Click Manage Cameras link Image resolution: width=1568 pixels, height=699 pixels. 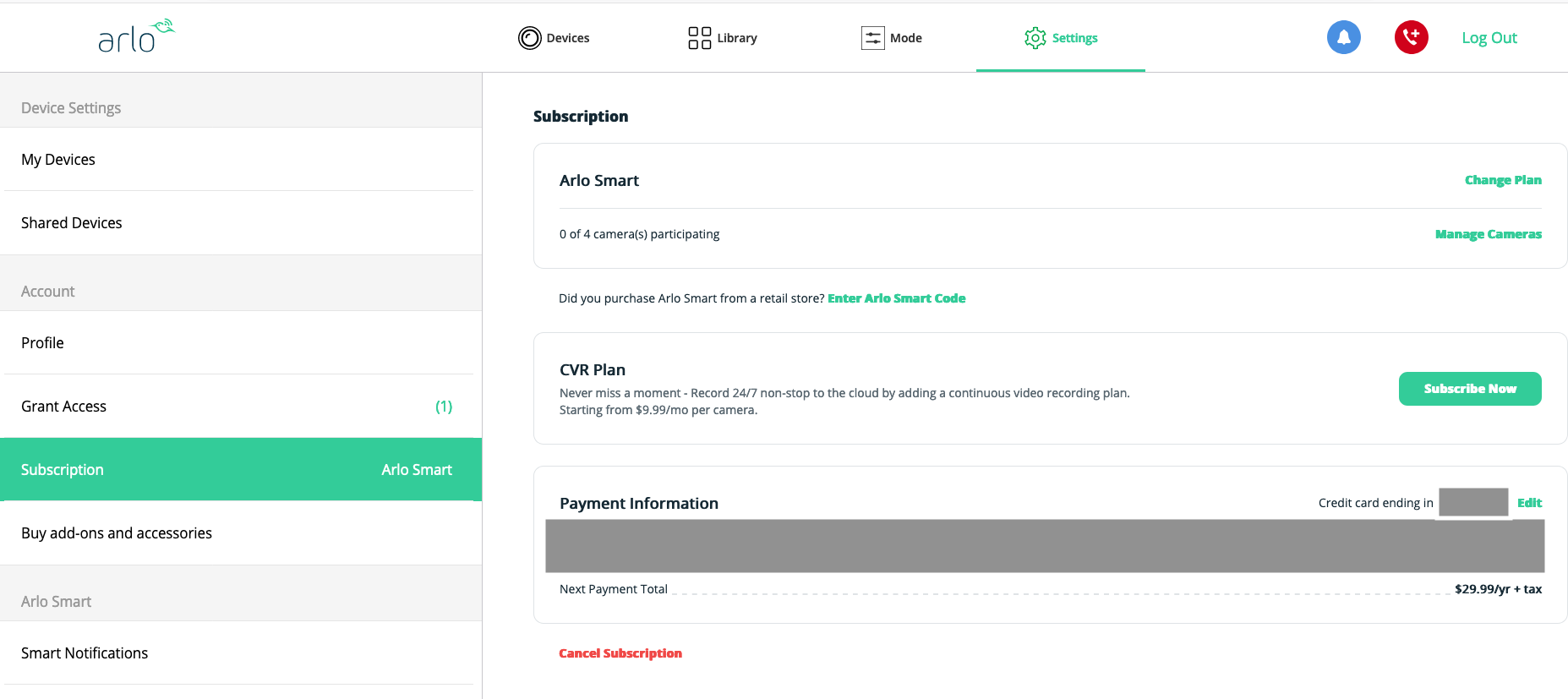(x=1488, y=234)
